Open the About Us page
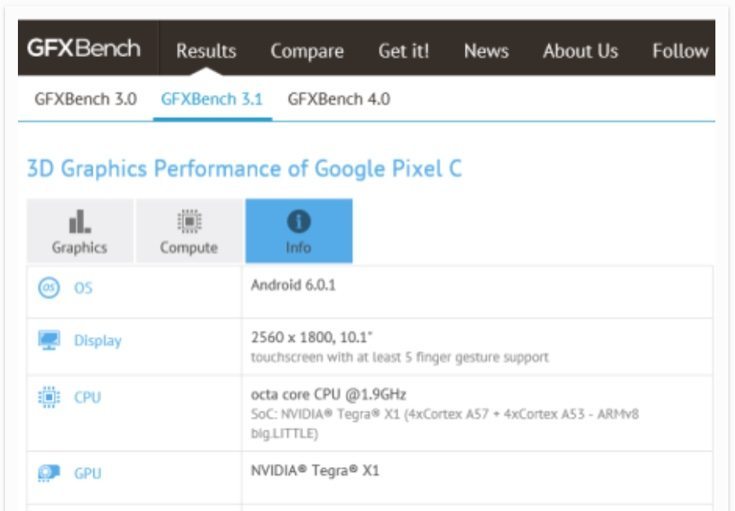Image resolution: width=735 pixels, height=511 pixels. [x=580, y=51]
